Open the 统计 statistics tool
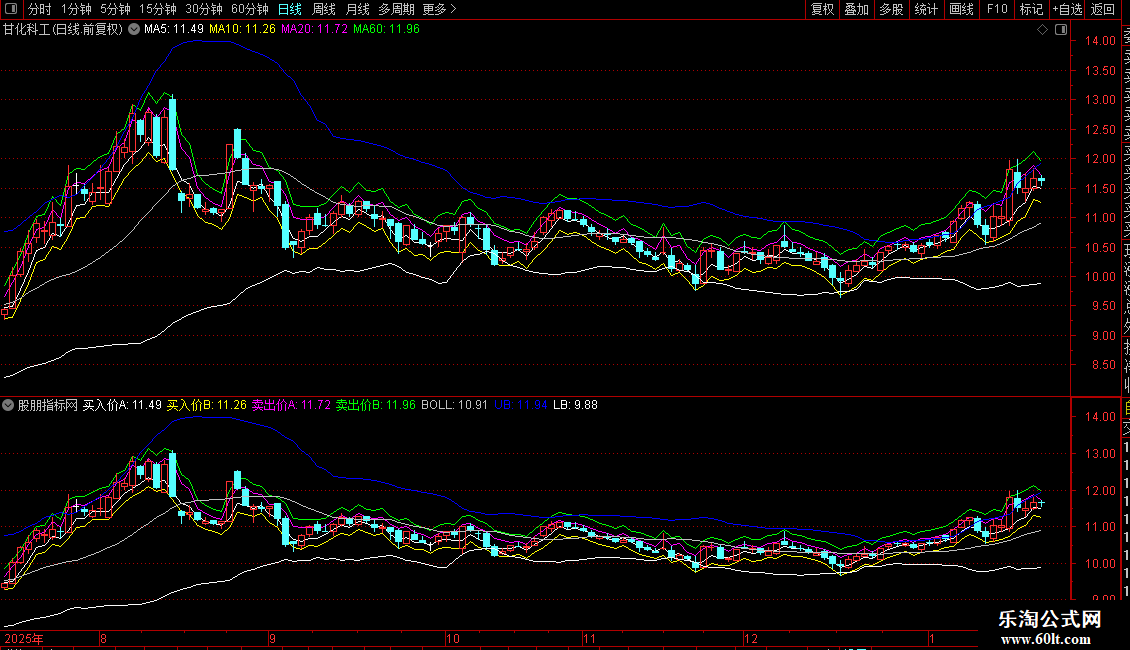This screenshot has height=650, width=1130. pyautogui.click(x=926, y=9)
